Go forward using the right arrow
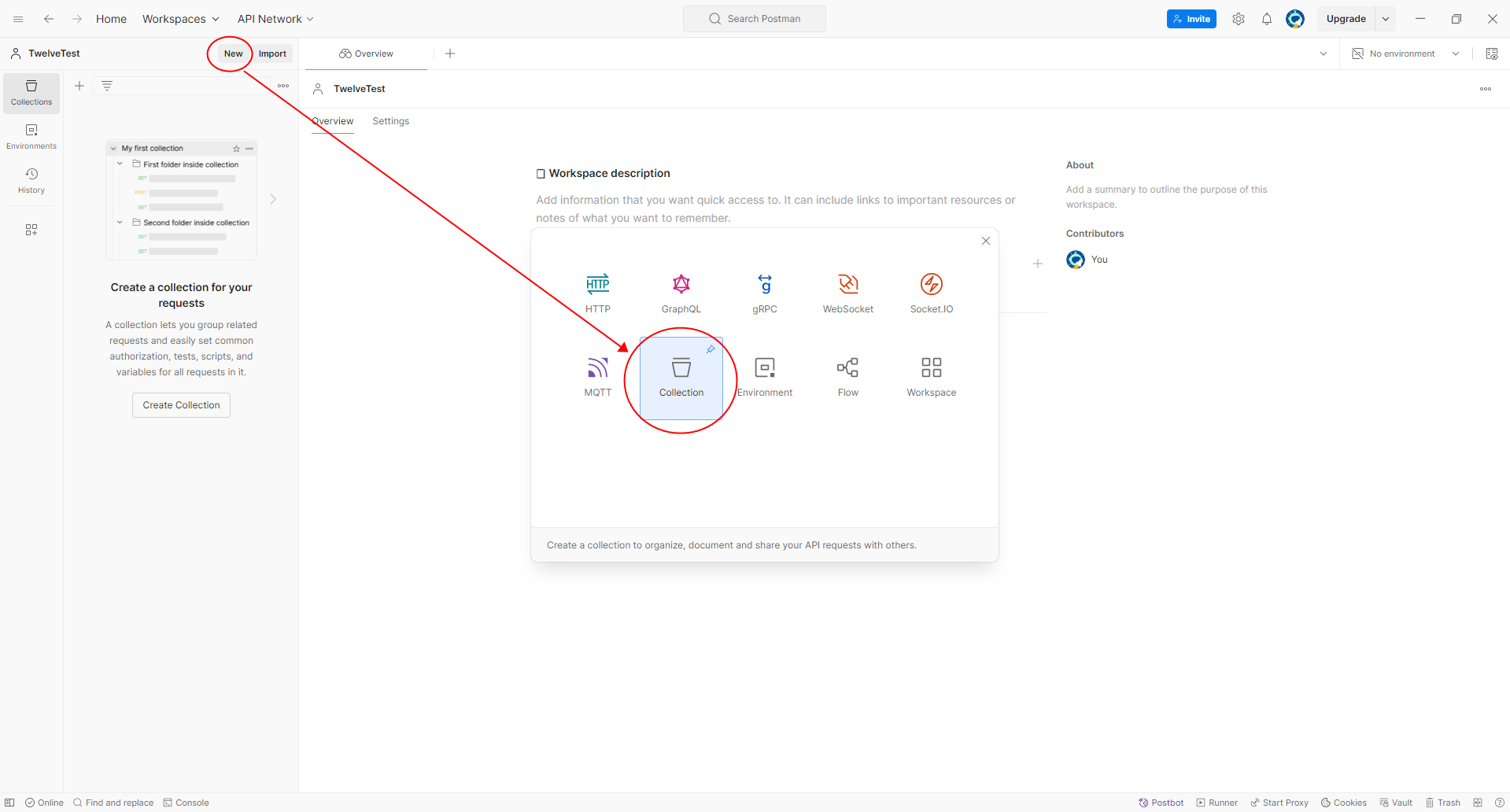1510x812 pixels. 77,19
